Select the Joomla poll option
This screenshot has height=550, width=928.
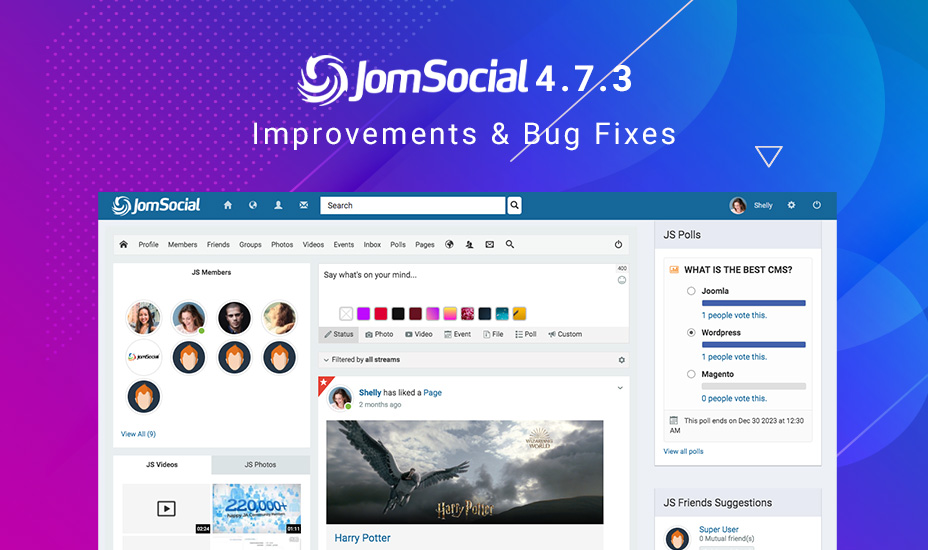point(691,291)
